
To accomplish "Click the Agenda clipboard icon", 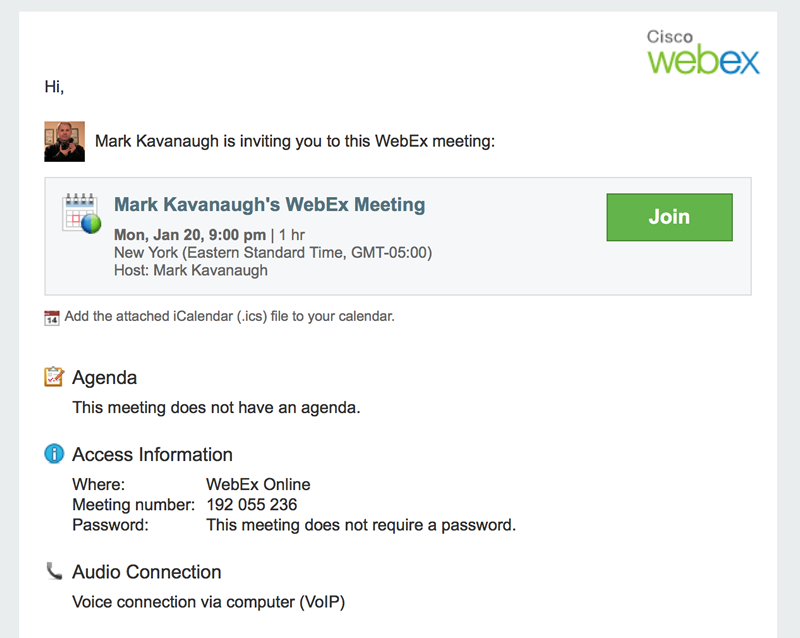I will coord(54,377).
